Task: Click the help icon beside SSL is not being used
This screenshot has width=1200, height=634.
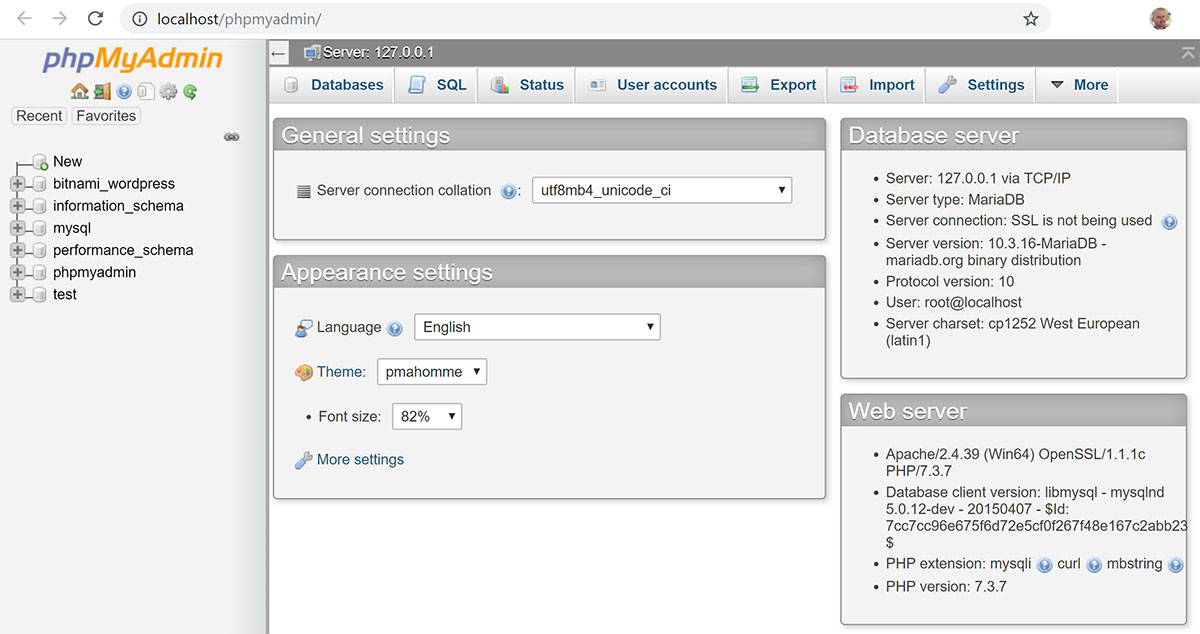Action: [x=1169, y=222]
